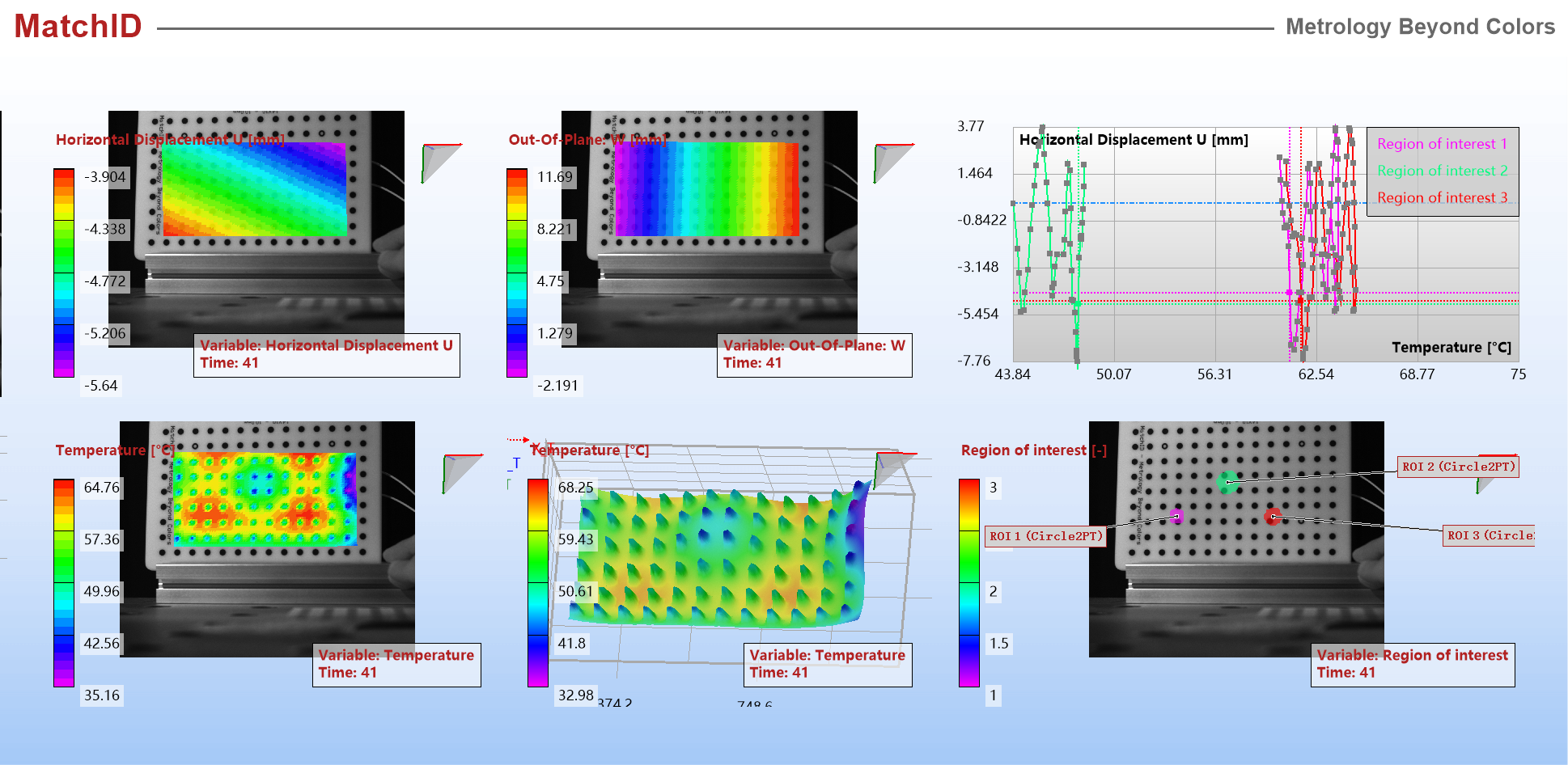This screenshot has height=765, width=1568.
Task: Click the 3D plot's 'Variable: Temperature' annotation box
Action: point(828,665)
